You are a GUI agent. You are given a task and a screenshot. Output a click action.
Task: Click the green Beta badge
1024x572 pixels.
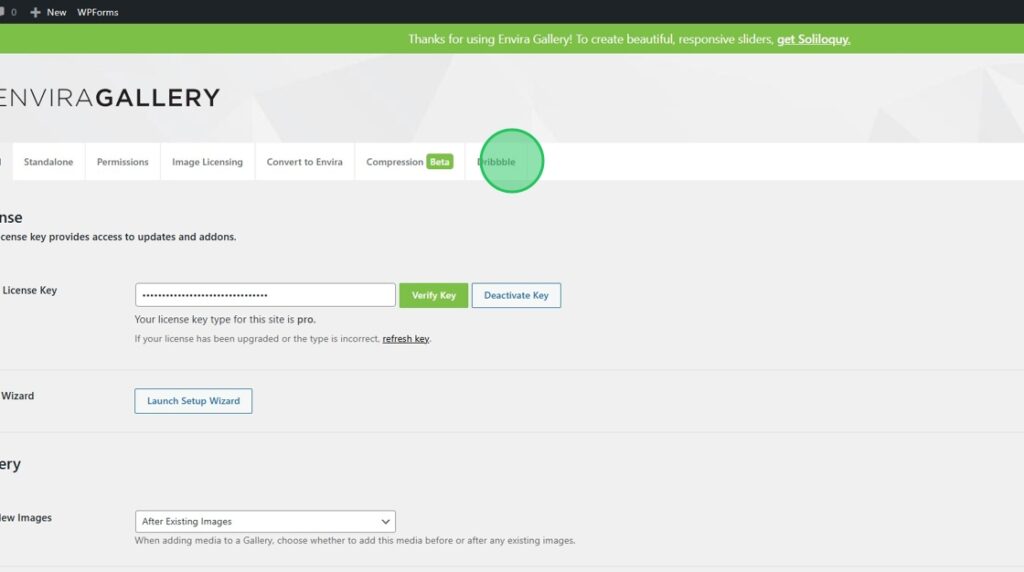coord(439,162)
